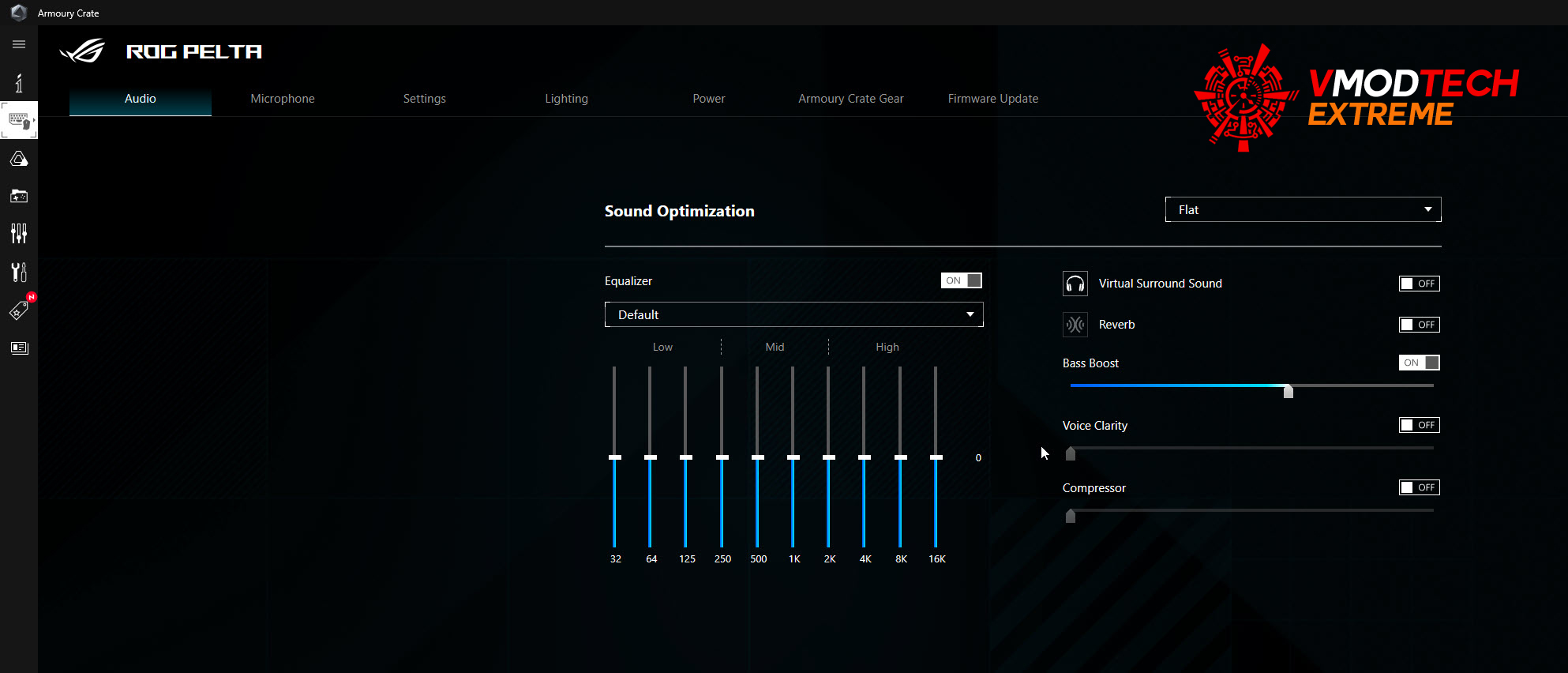Screen dimensions: 1568x673
Task: Enable the Reverb toggle
Action: click(1420, 325)
